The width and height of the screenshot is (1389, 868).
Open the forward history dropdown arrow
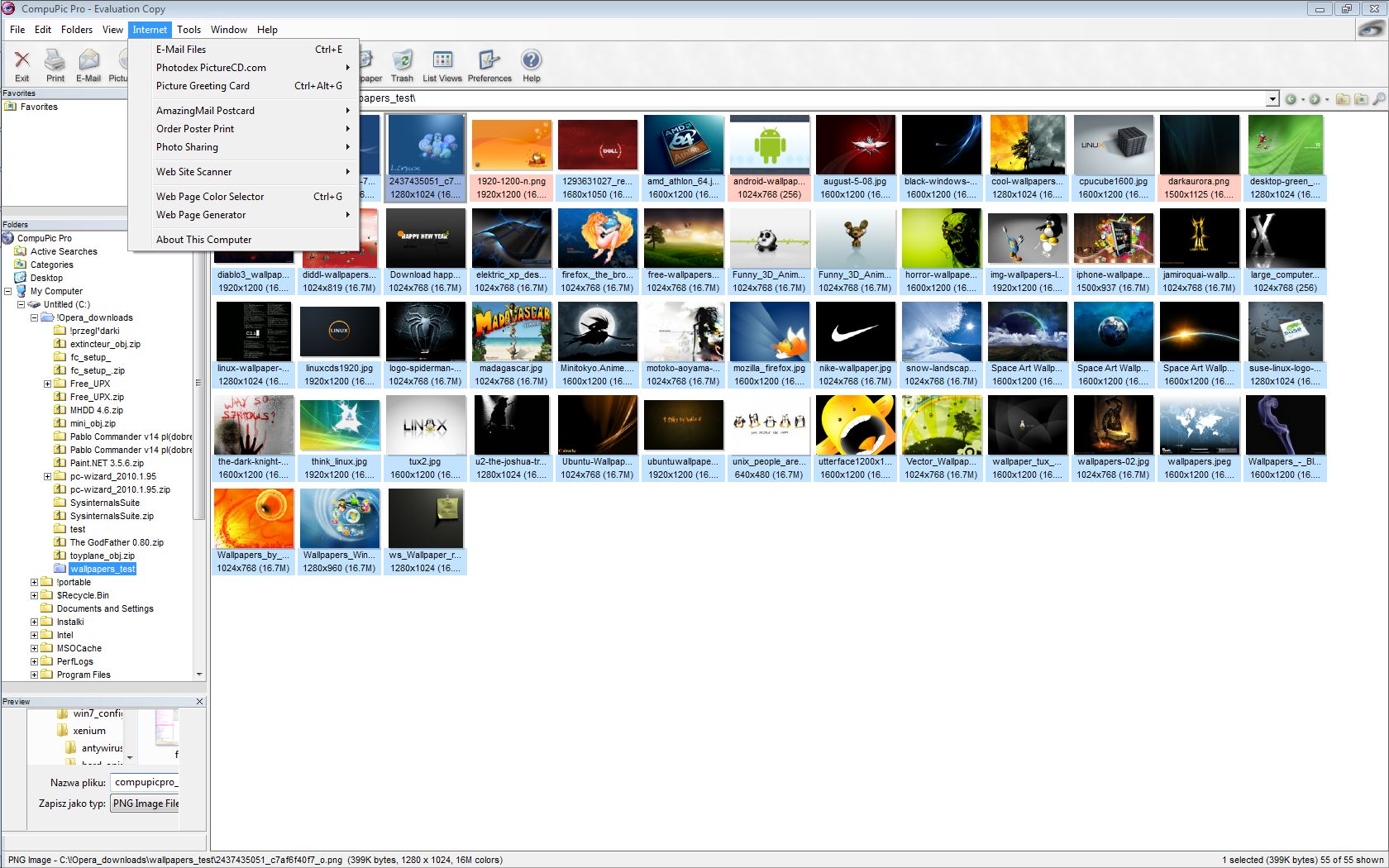click(x=1327, y=100)
